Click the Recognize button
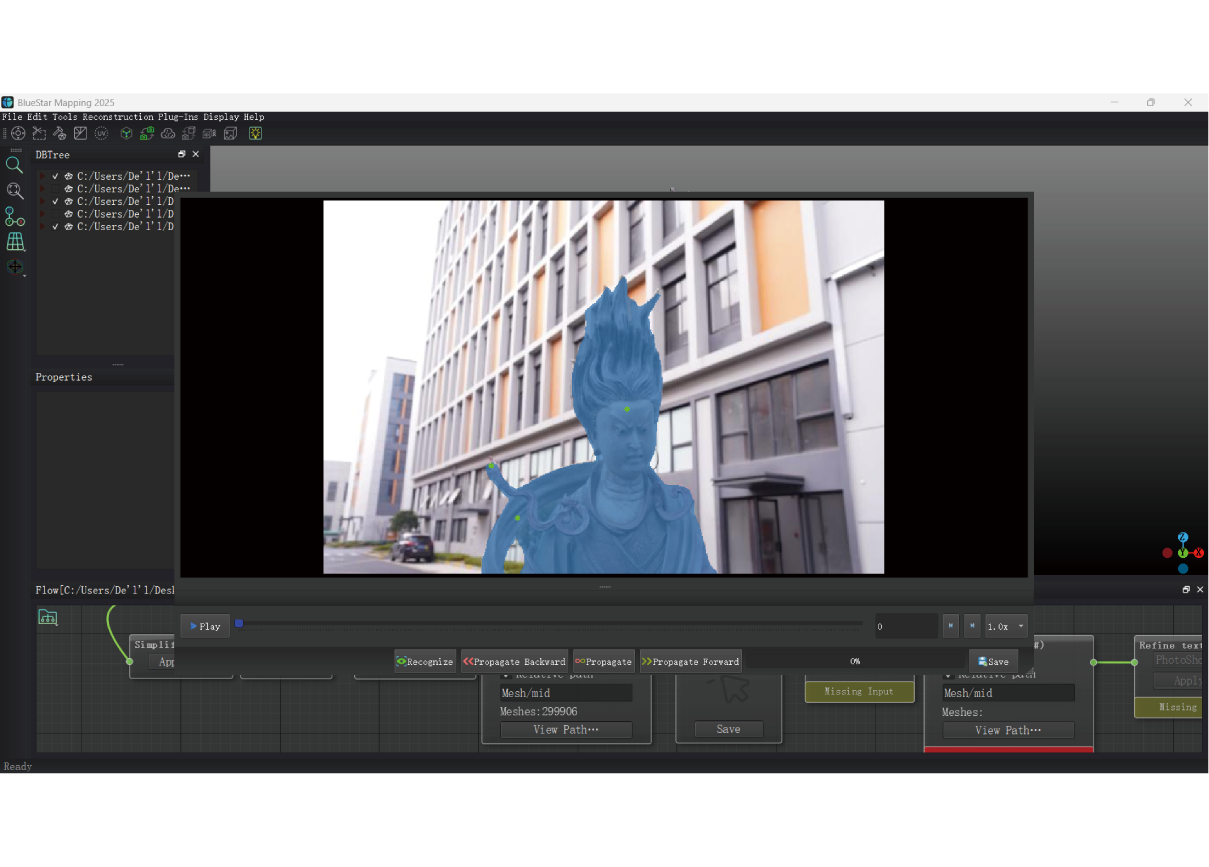The image size is (1209, 867). [424, 661]
